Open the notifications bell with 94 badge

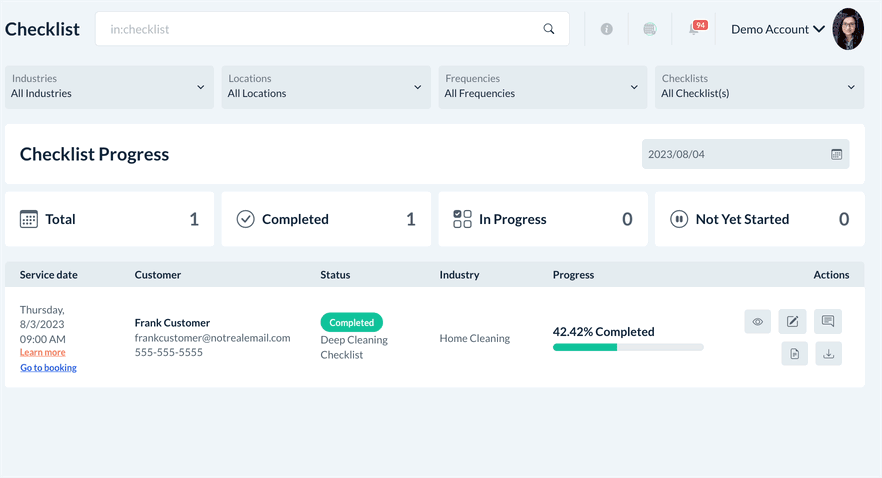pyautogui.click(x=695, y=29)
